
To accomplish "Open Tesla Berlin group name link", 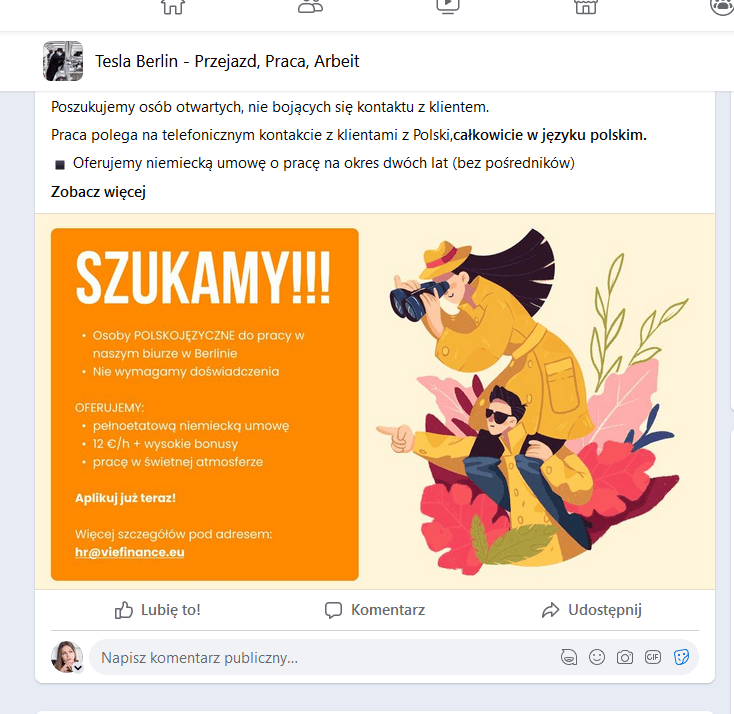I will (227, 61).
